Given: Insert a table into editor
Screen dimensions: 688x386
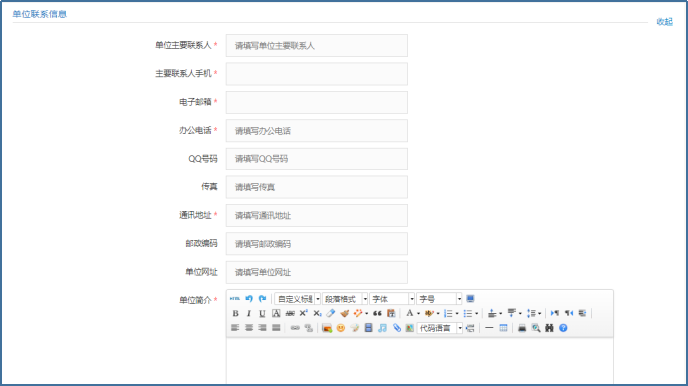Looking at the screenshot, I should 503,328.
